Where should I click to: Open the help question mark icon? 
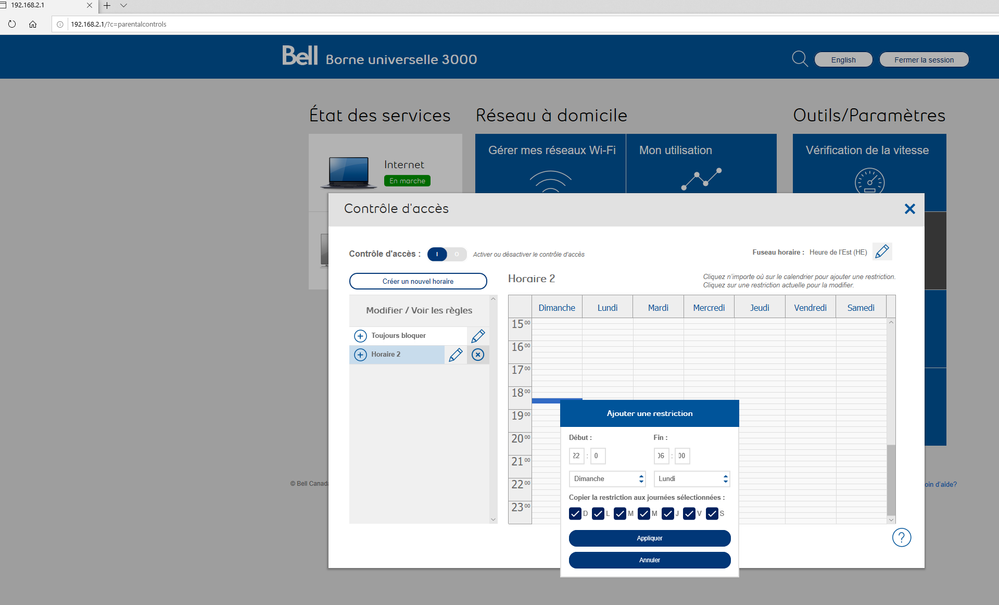pos(901,538)
